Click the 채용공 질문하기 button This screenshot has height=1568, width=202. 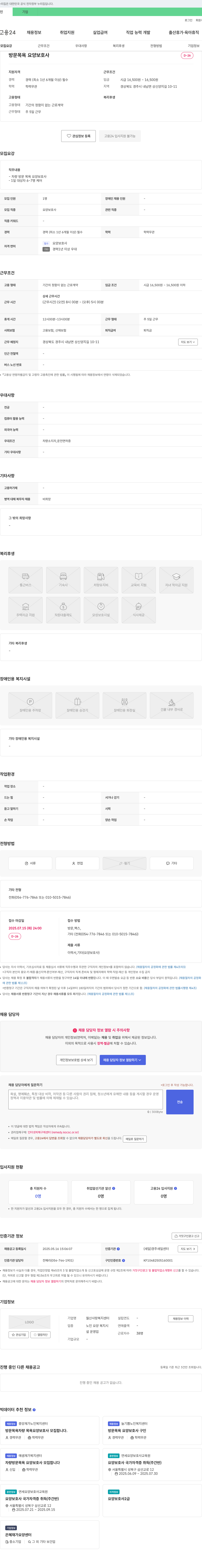click(135, 1139)
